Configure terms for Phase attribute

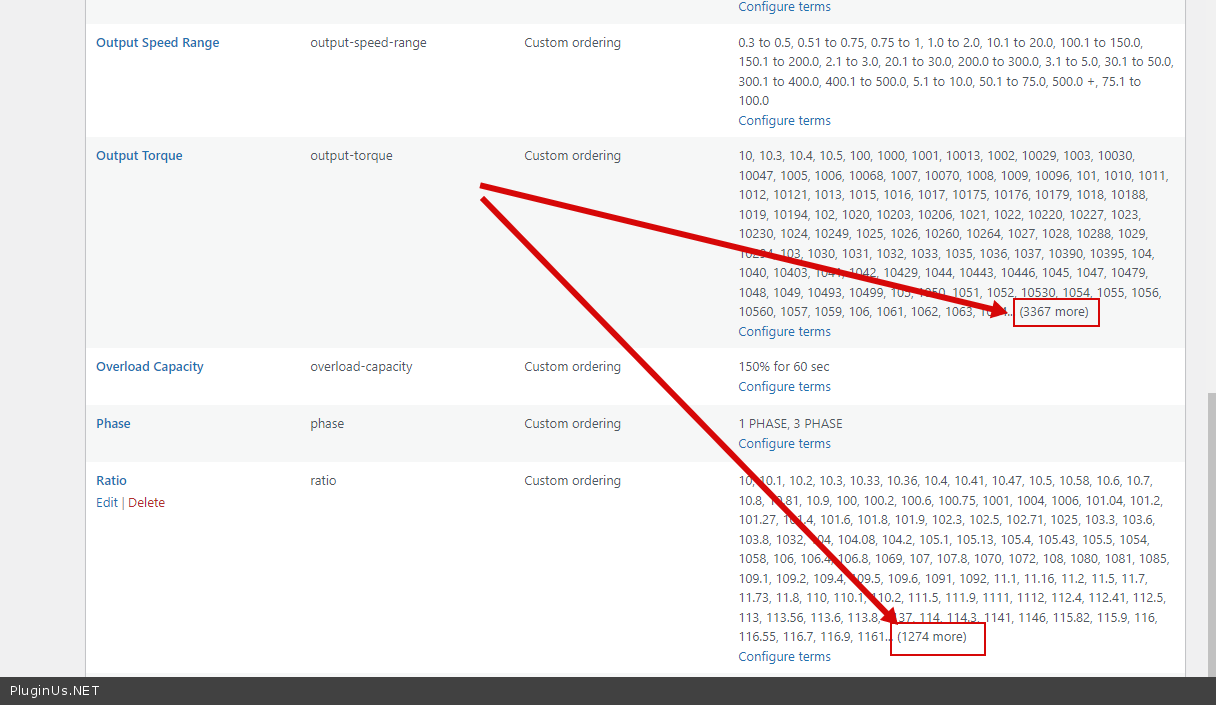[x=784, y=444]
